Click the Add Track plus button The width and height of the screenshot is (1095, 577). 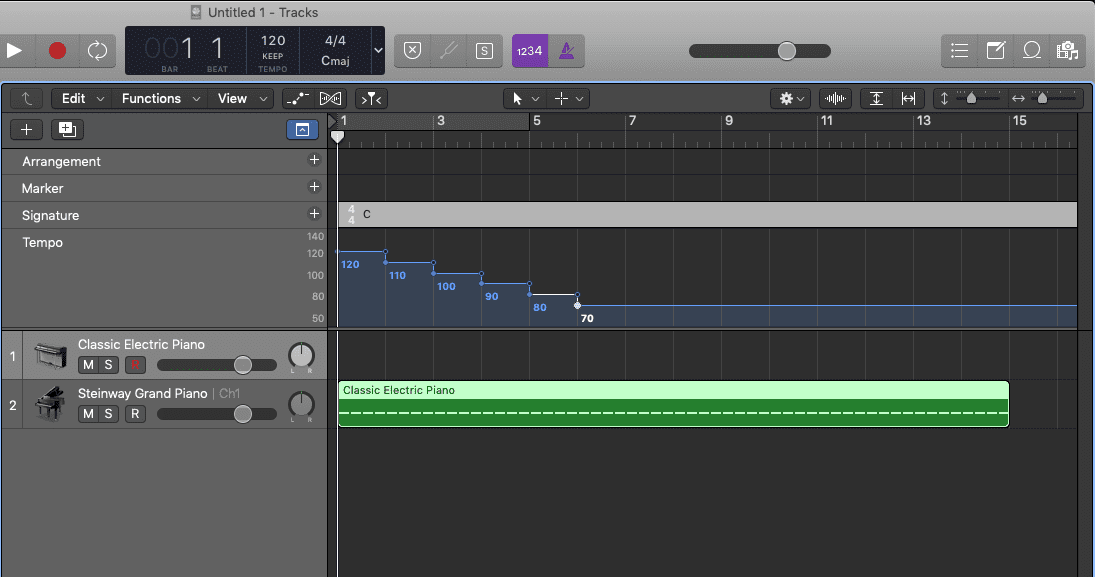[26, 129]
